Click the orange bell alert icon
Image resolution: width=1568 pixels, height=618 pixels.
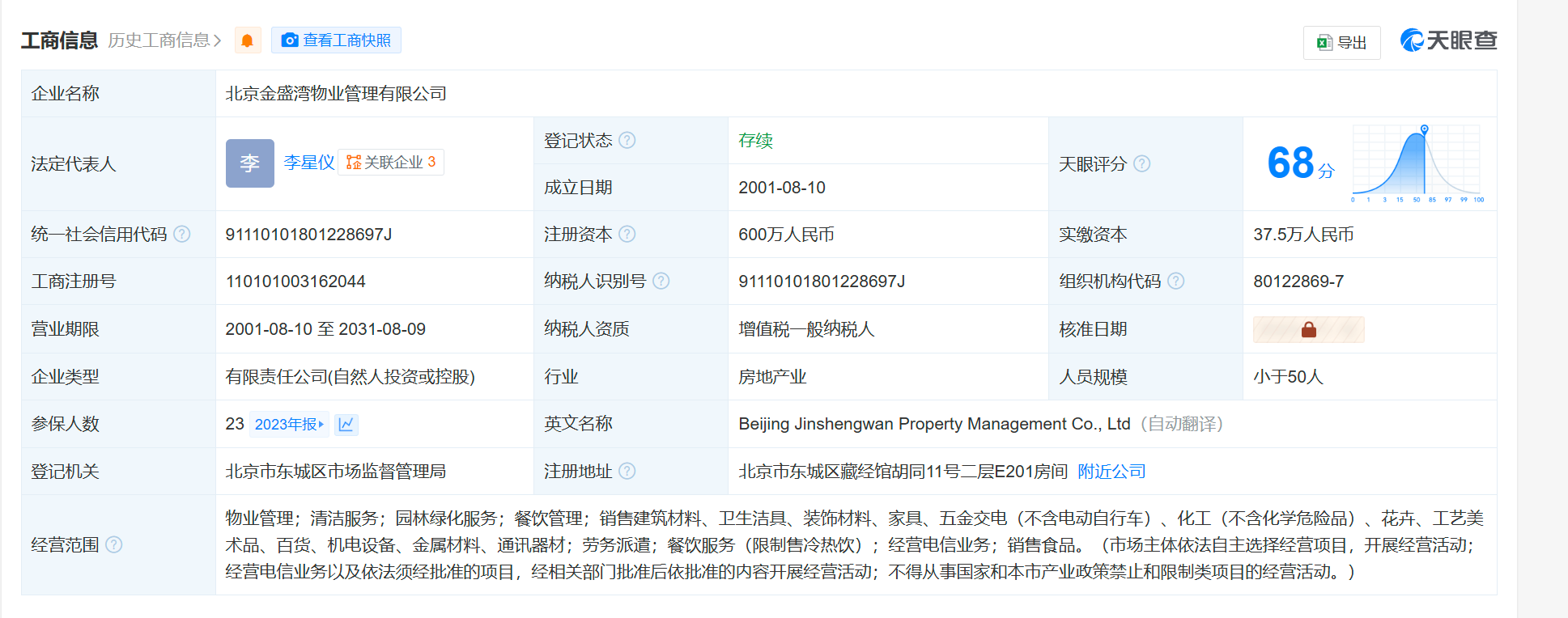click(248, 40)
